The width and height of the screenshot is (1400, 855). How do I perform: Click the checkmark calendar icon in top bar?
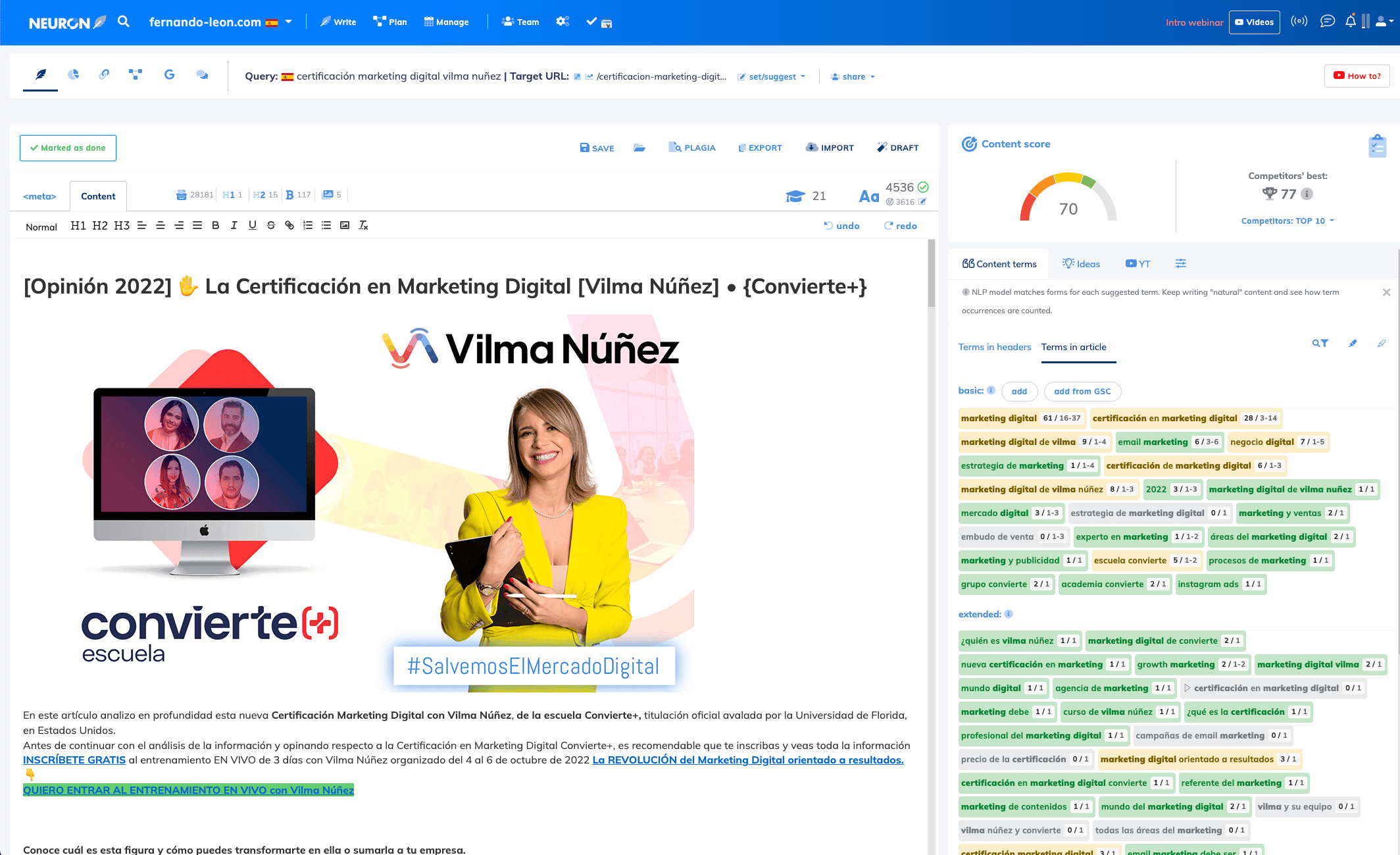pyautogui.click(x=599, y=22)
